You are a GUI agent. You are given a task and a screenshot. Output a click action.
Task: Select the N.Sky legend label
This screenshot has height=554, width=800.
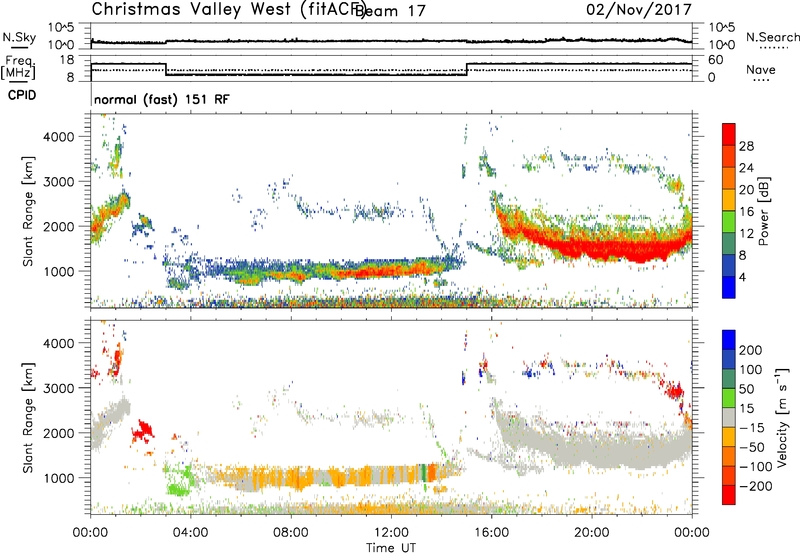tap(19, 37)
